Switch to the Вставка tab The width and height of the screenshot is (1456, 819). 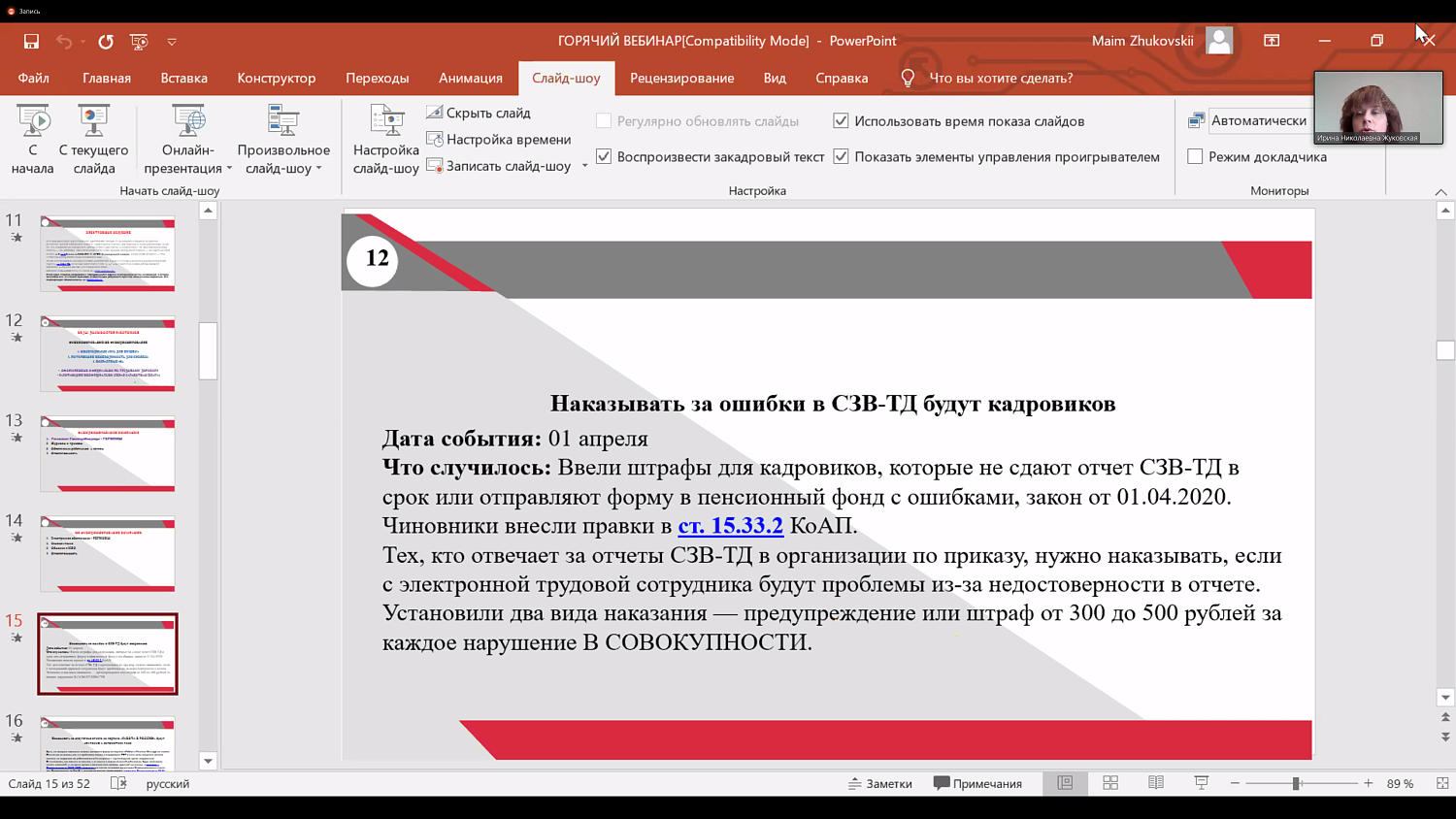tap(184, 78)
